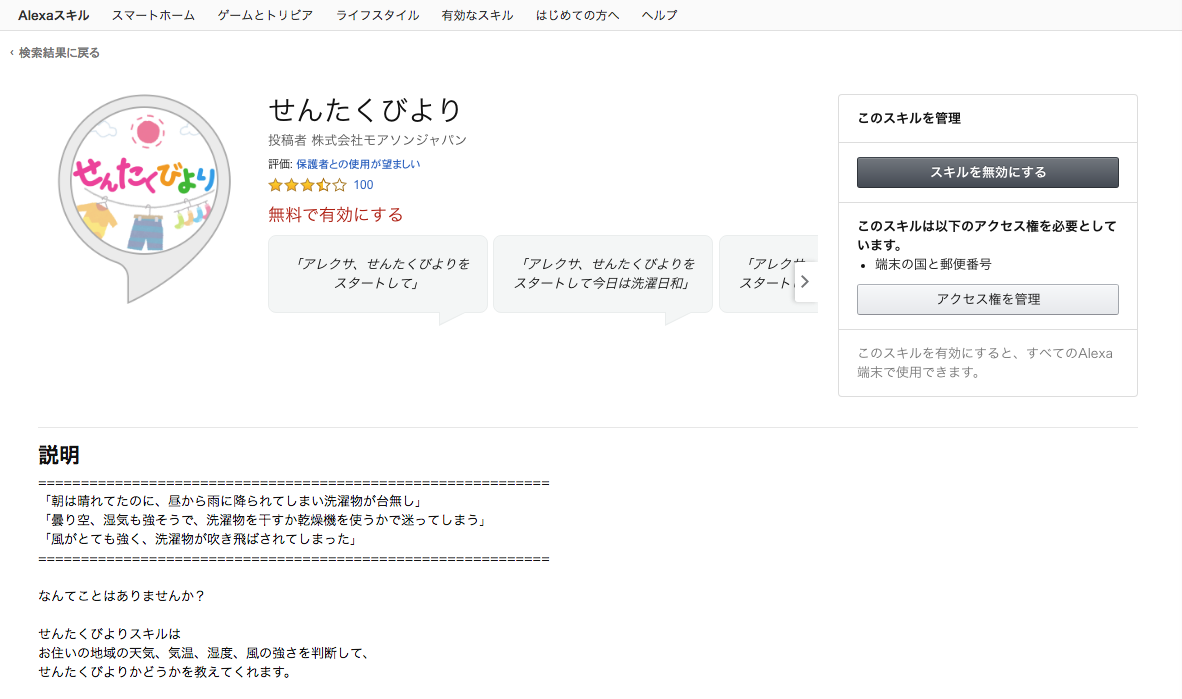Click the せんたくびより skill title
1182x699 pixels.
click(365, 110)
